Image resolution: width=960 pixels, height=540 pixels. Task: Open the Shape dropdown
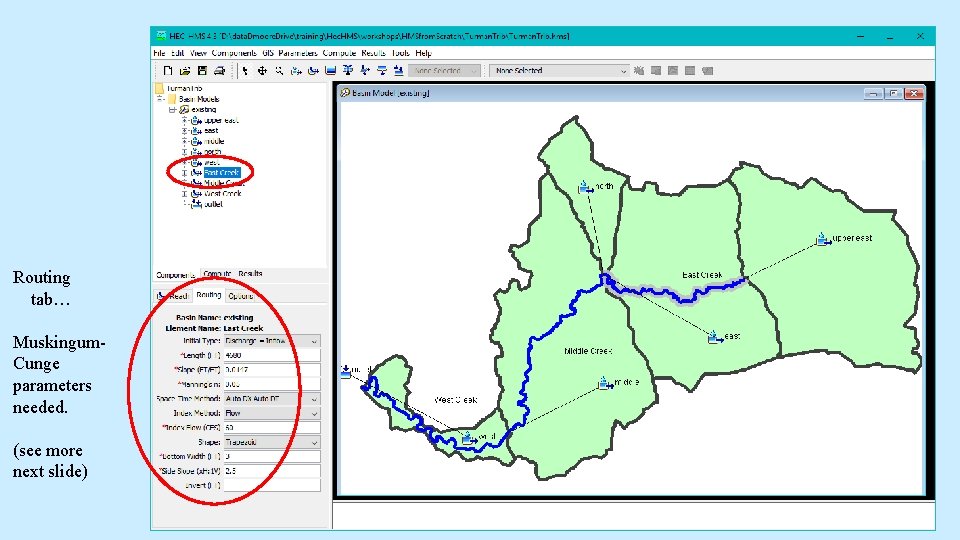(x=271, y=442)
